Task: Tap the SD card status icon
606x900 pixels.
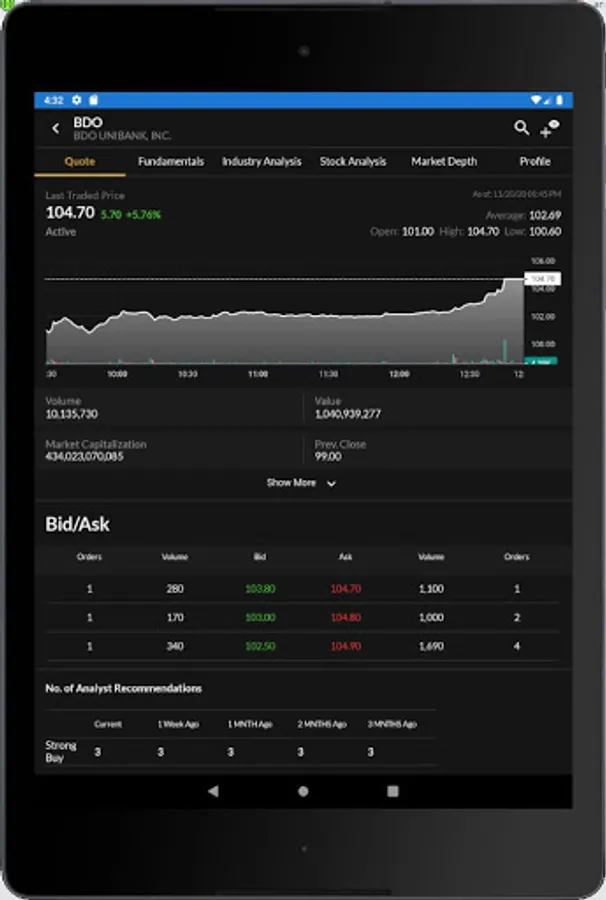Action: coord(94,100)
